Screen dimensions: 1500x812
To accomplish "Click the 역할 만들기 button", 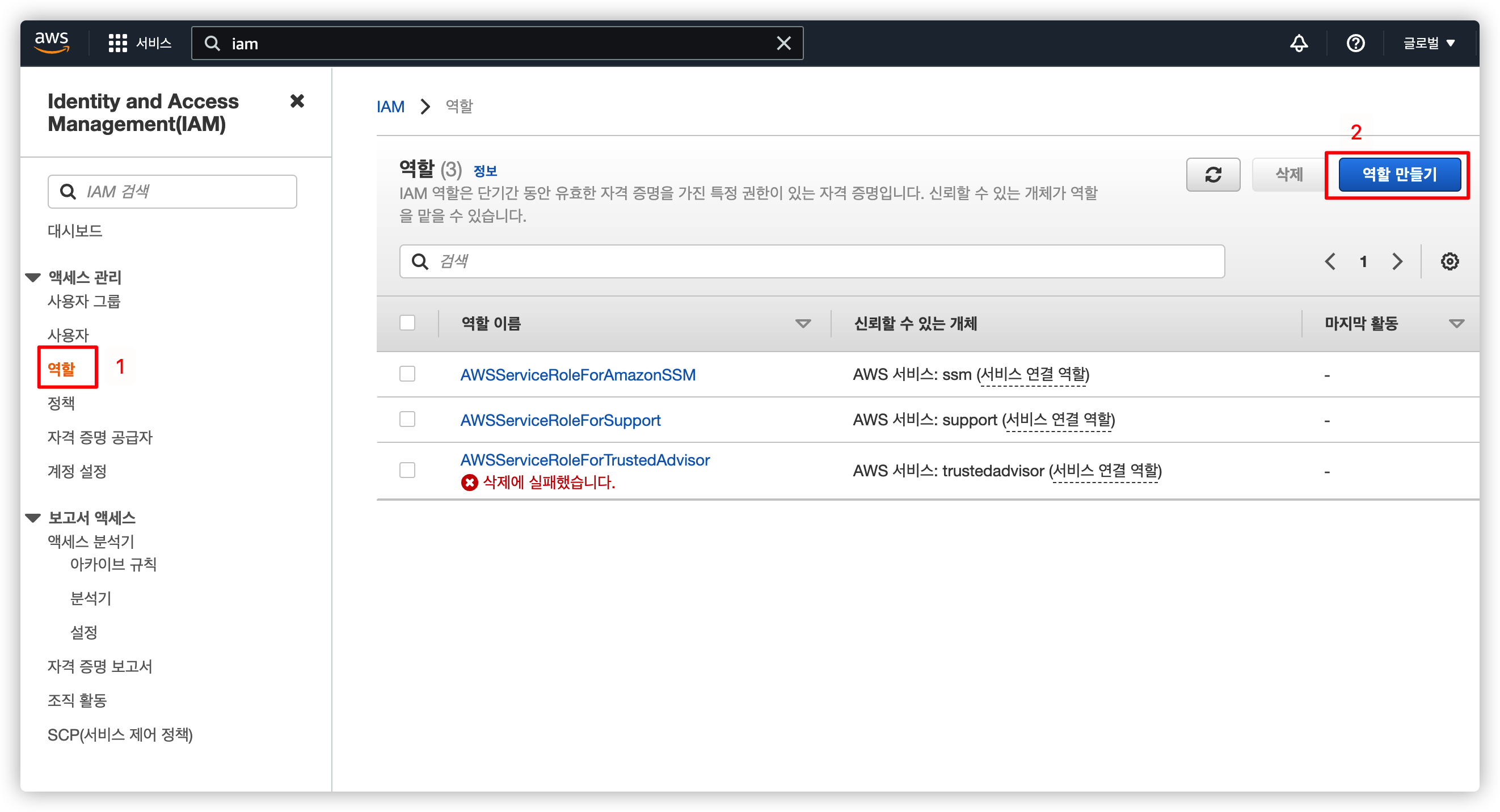I will pyautogui.click(x=1399, y=175).
